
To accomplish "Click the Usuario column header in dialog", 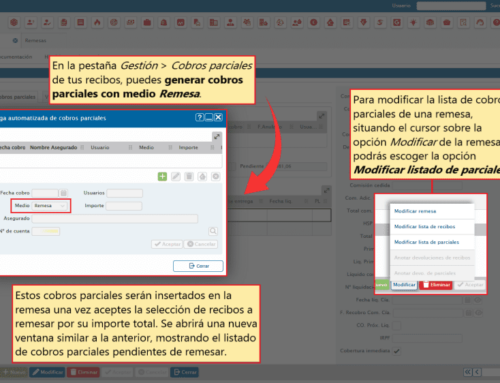I will [100, 147].
